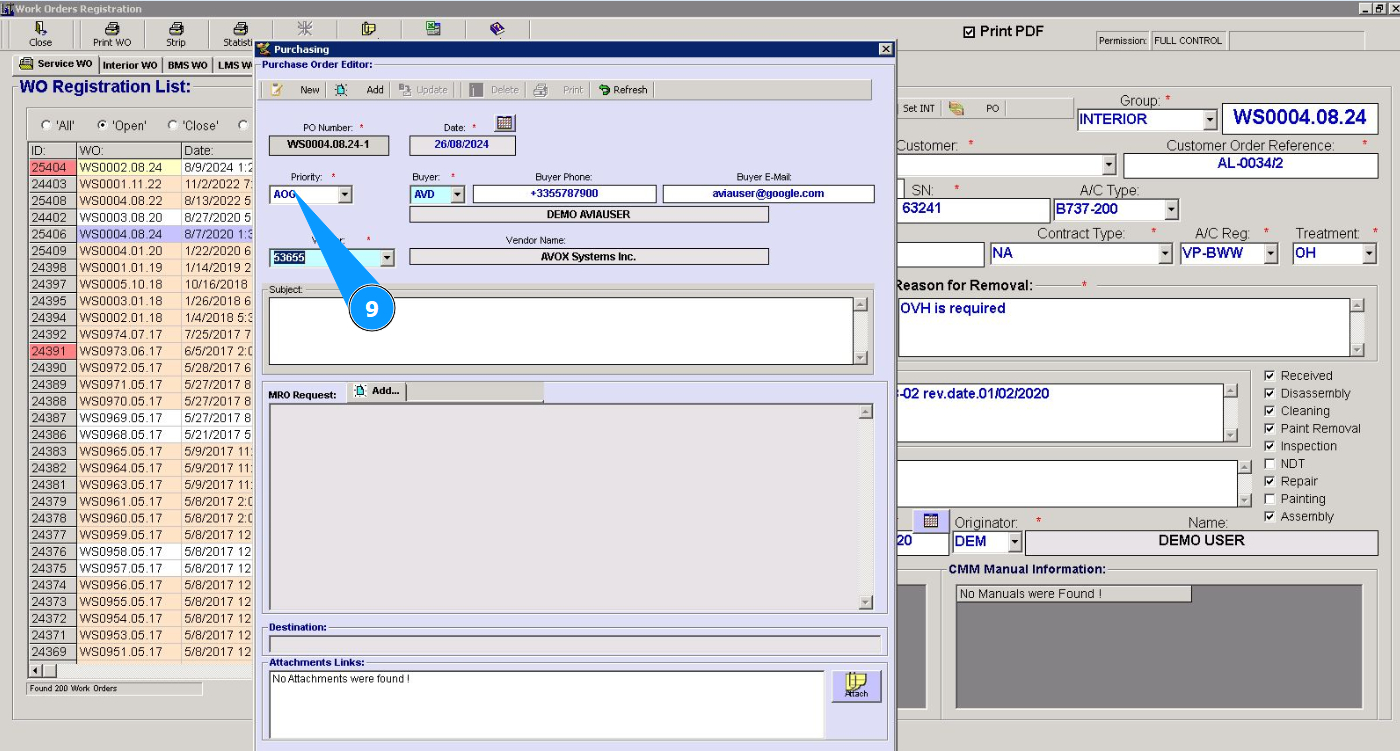Switch to the BMS WO tab
The image size is (1400, 751).
point(188,65)
